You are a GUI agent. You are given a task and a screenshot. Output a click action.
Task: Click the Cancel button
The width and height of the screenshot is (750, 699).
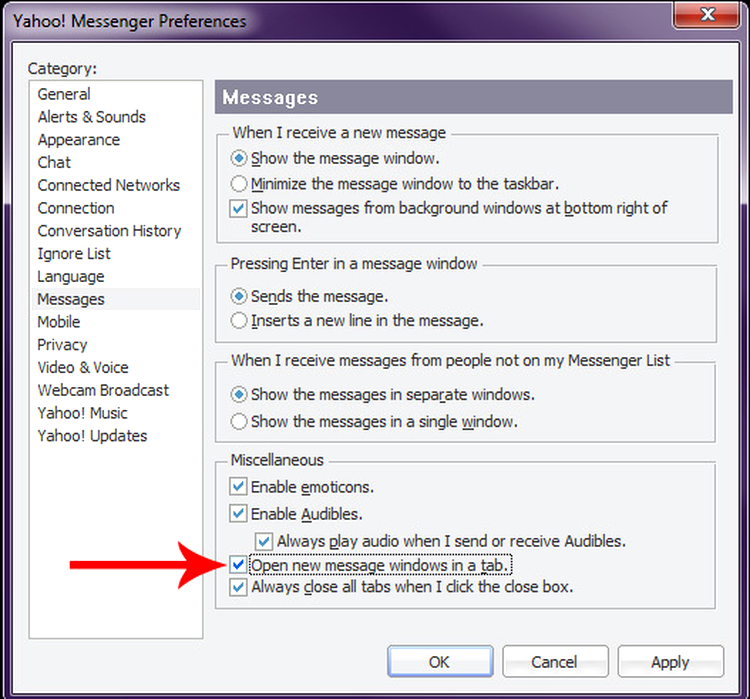[x=555, y=662]
